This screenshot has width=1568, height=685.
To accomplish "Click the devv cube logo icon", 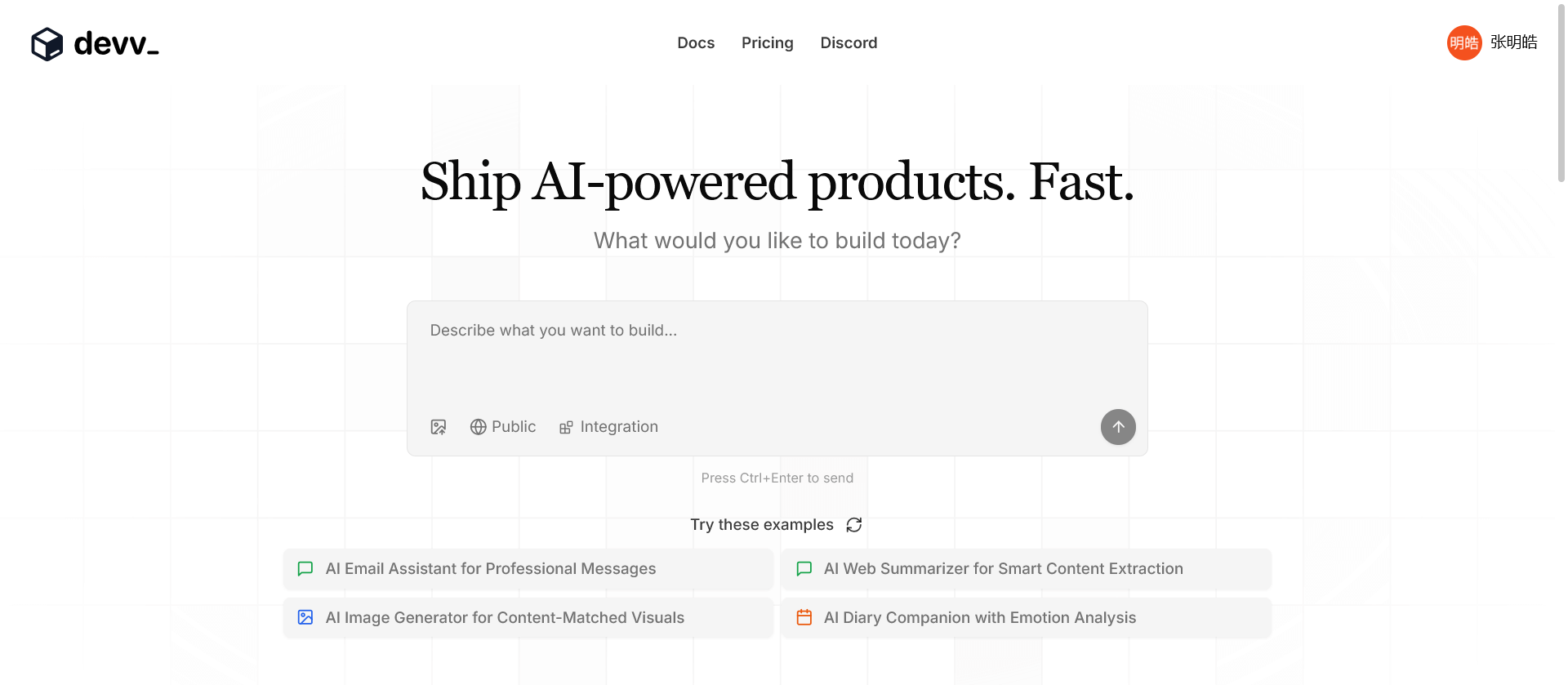I will point(47,44).
